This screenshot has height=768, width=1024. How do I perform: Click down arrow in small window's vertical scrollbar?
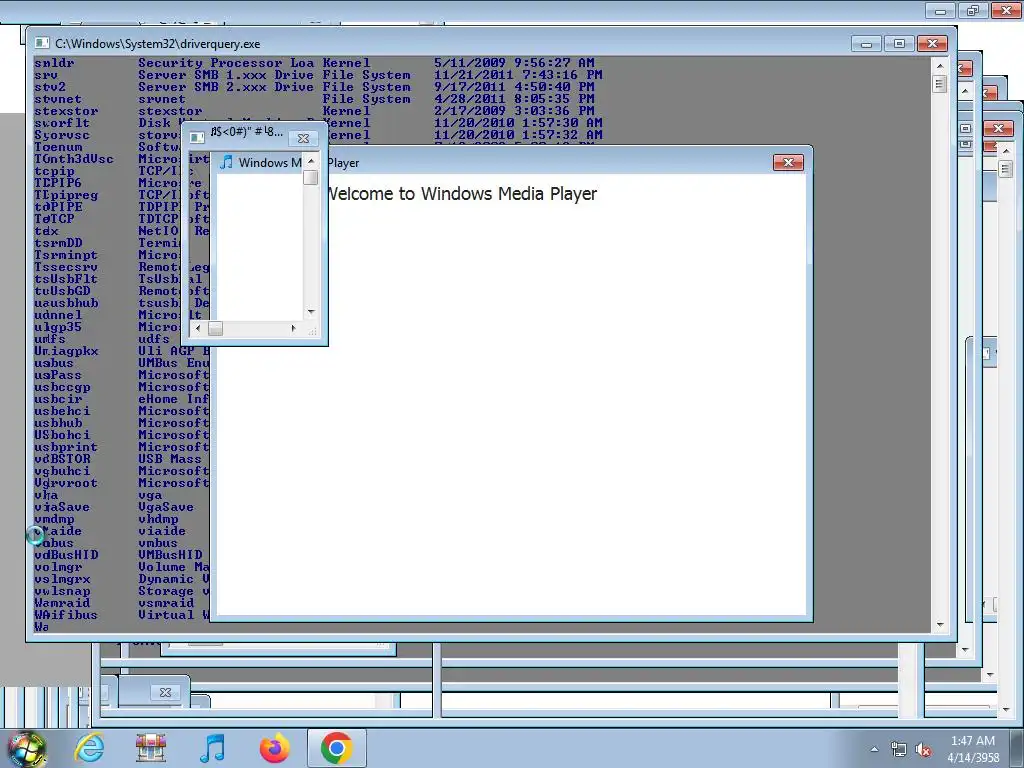(x=311, y=312)
